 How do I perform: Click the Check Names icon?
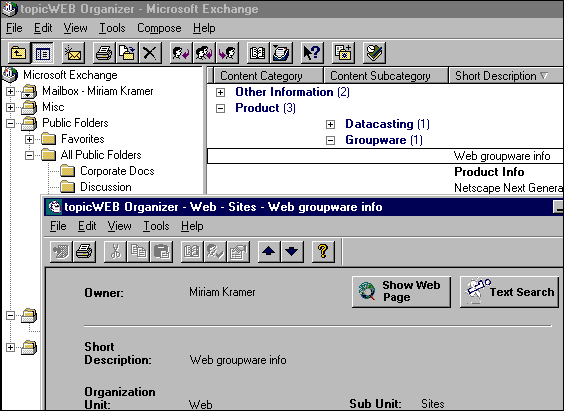215,251
